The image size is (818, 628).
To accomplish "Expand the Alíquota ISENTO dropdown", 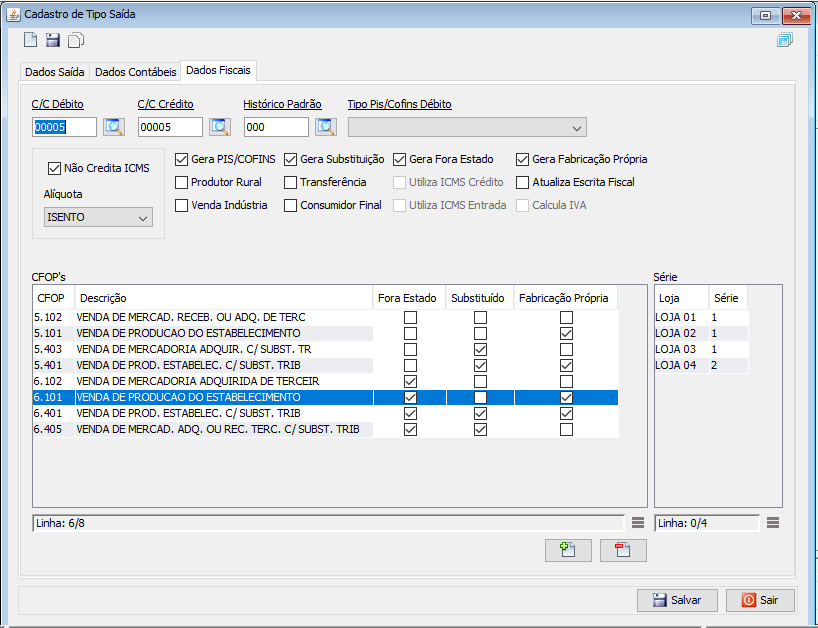I will pos(98,217).
